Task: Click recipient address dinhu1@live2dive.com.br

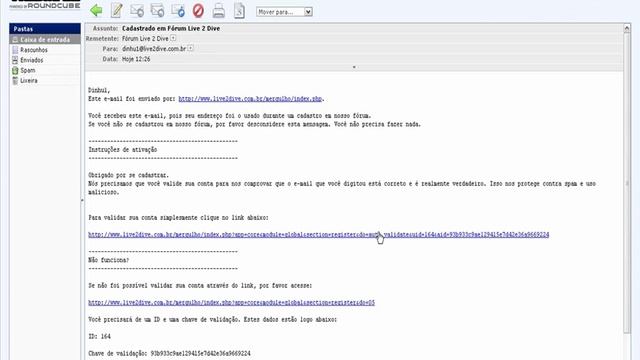Action: tap(154, 49)
